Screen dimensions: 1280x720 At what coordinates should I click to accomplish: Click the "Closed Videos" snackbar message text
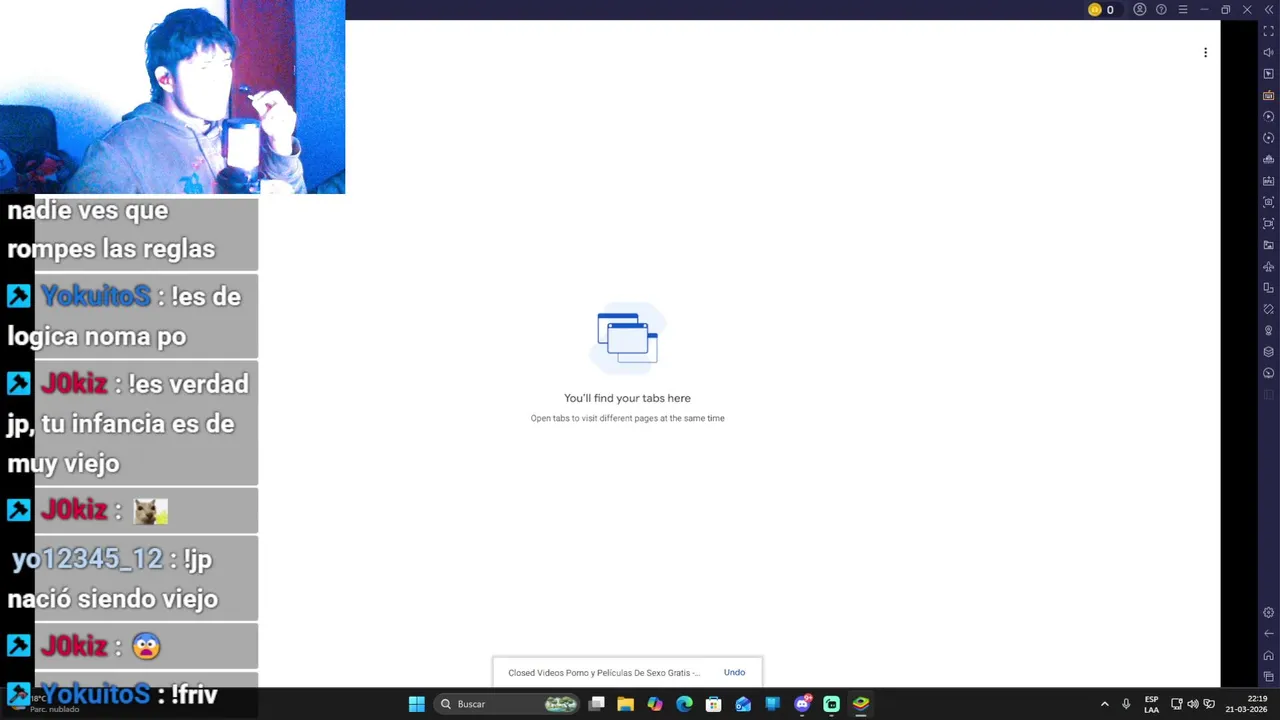pyautogui.click(x=604, y=673)
